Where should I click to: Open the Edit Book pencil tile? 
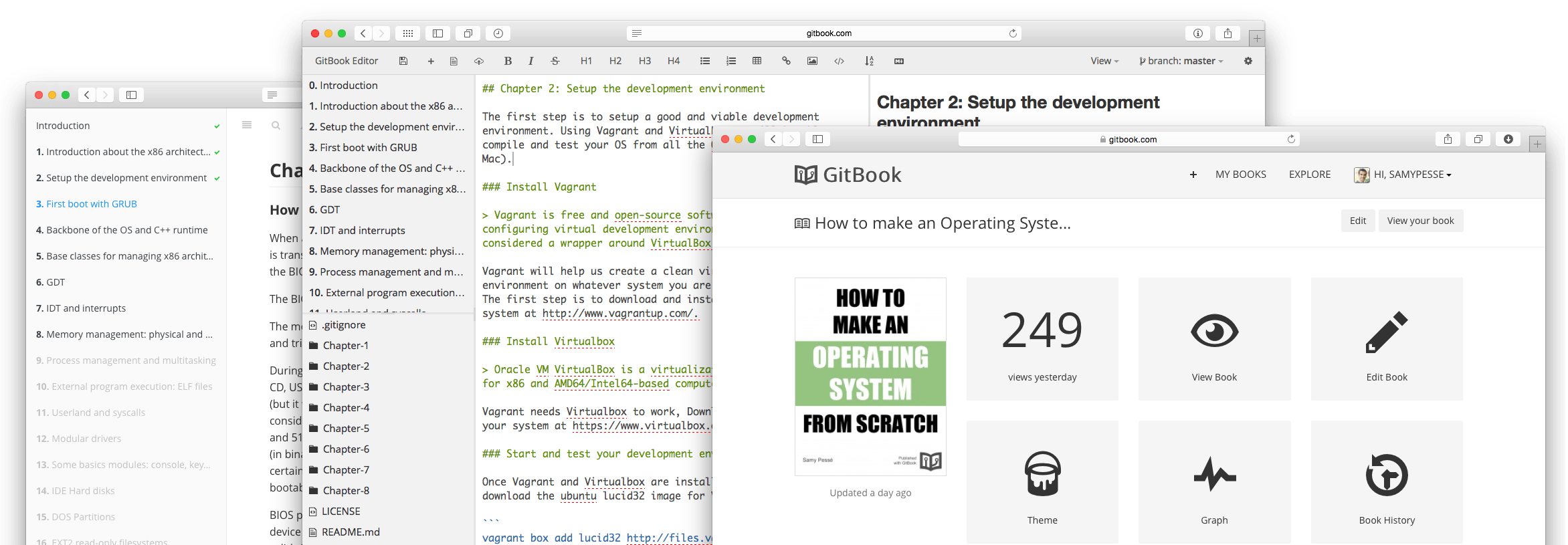click(1387, 339)
